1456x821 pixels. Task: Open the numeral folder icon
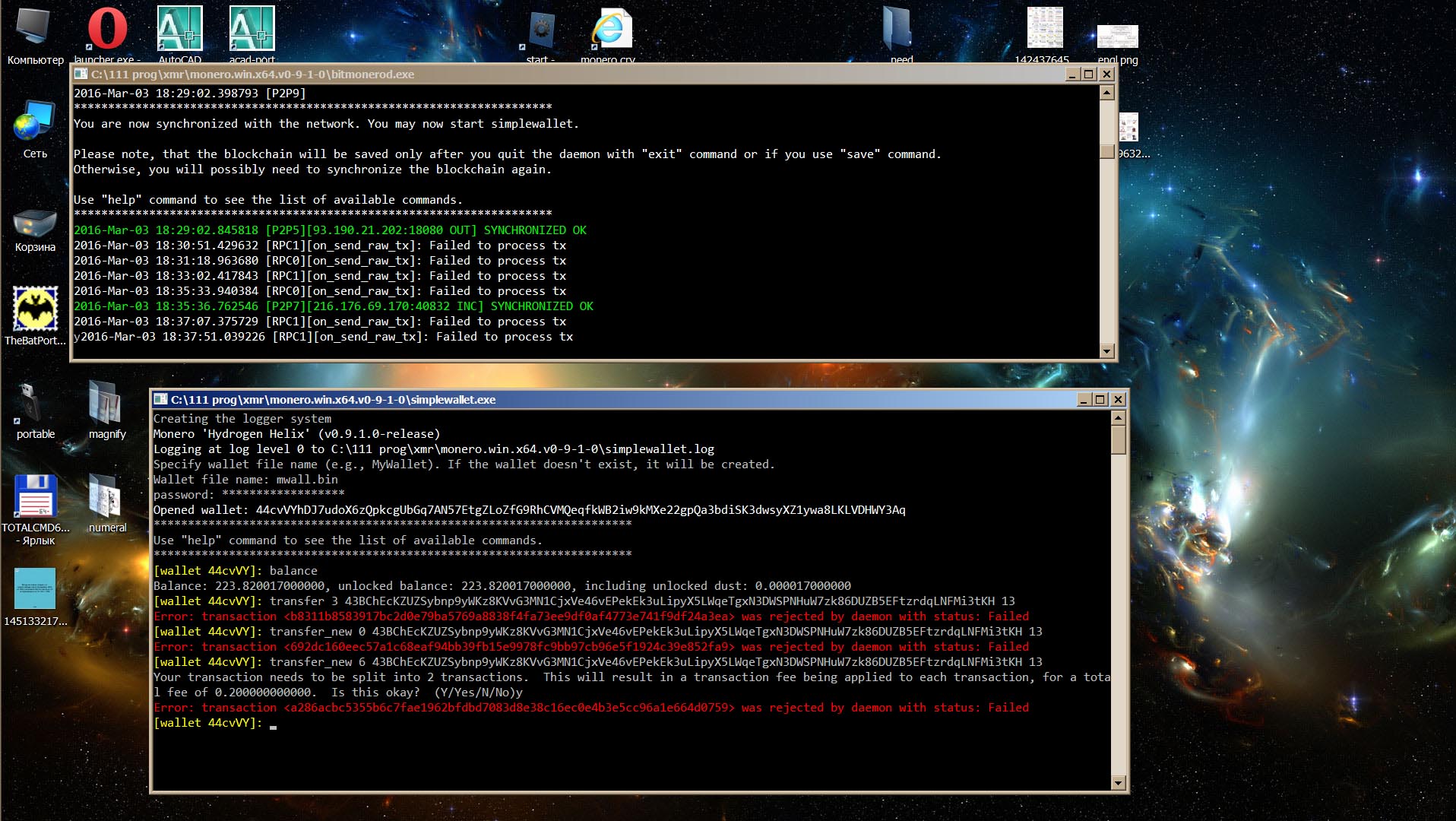pos(106,503)
